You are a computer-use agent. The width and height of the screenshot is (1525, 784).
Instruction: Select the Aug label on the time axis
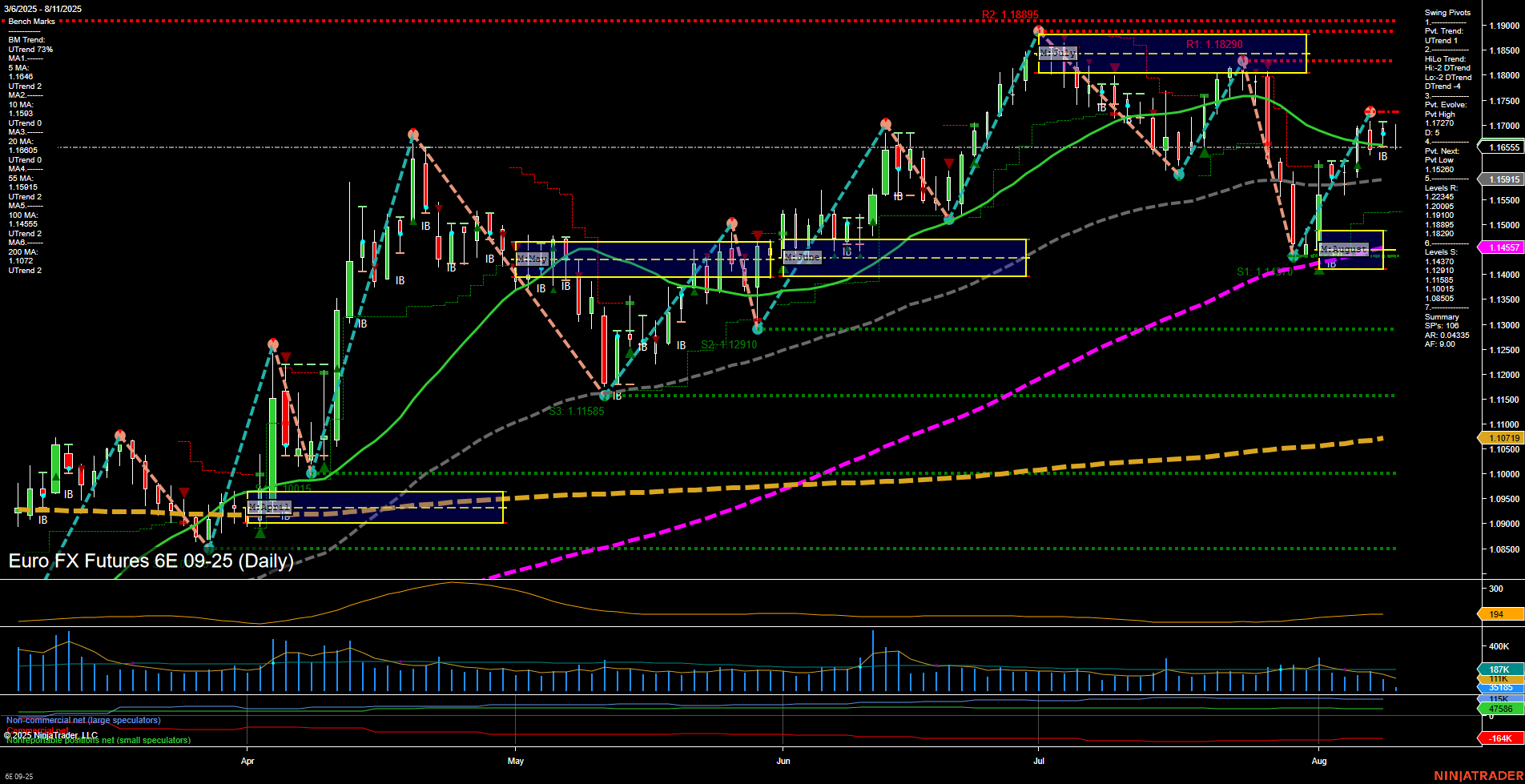(x=1318, y=762)
